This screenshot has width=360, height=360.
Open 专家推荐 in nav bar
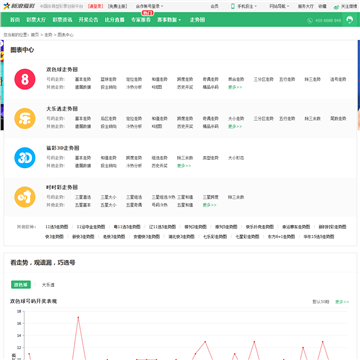coord(141,20)
